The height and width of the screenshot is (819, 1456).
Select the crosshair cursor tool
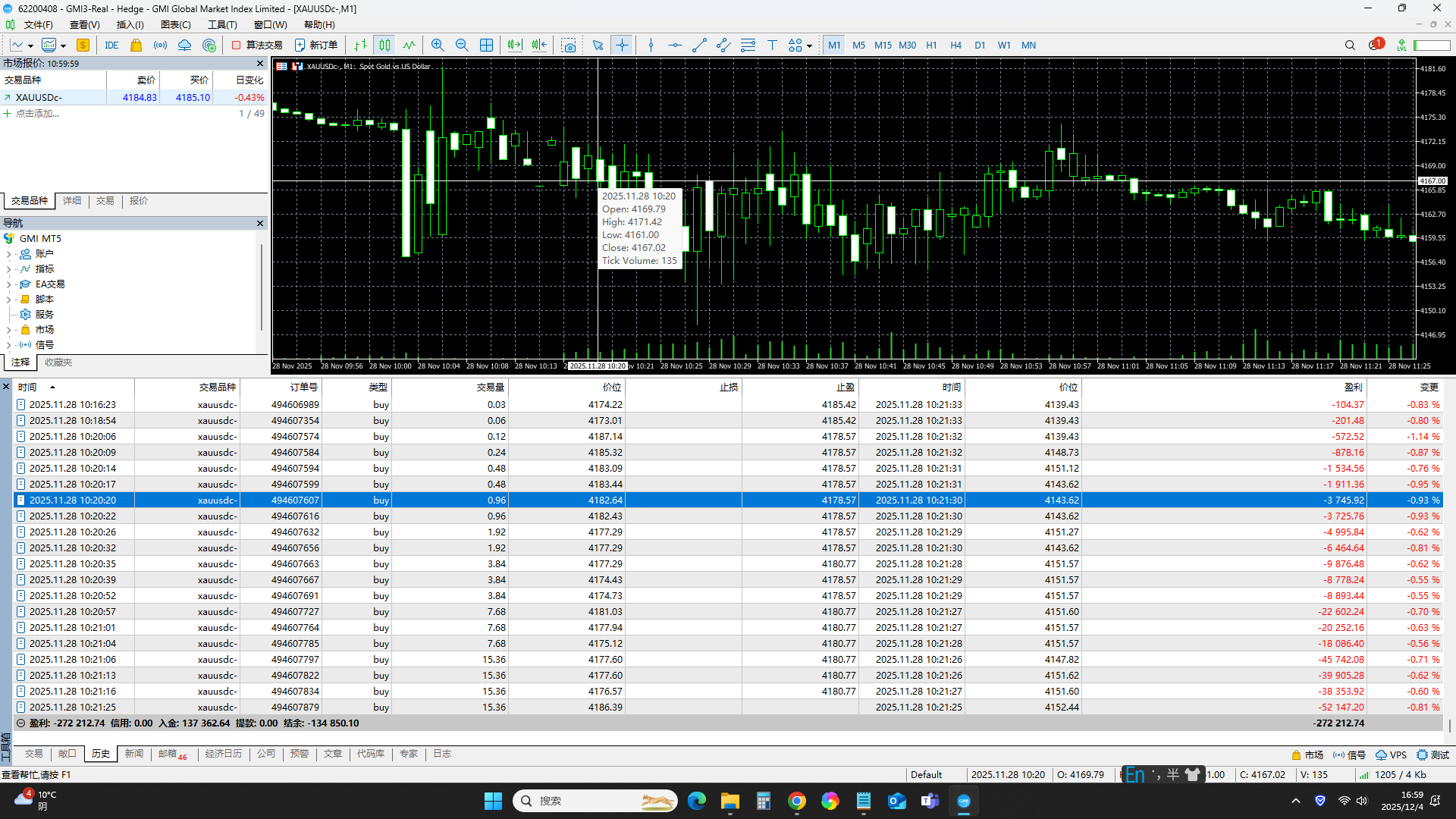[622, 45]
